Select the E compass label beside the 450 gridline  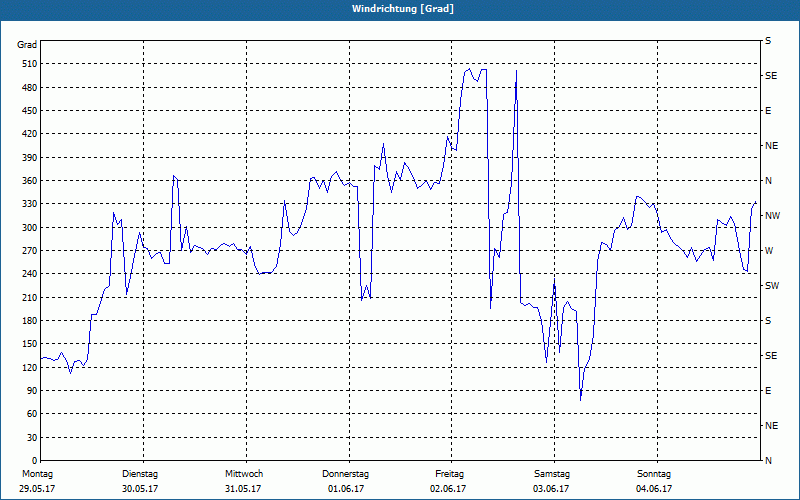[x=768, y=111]
